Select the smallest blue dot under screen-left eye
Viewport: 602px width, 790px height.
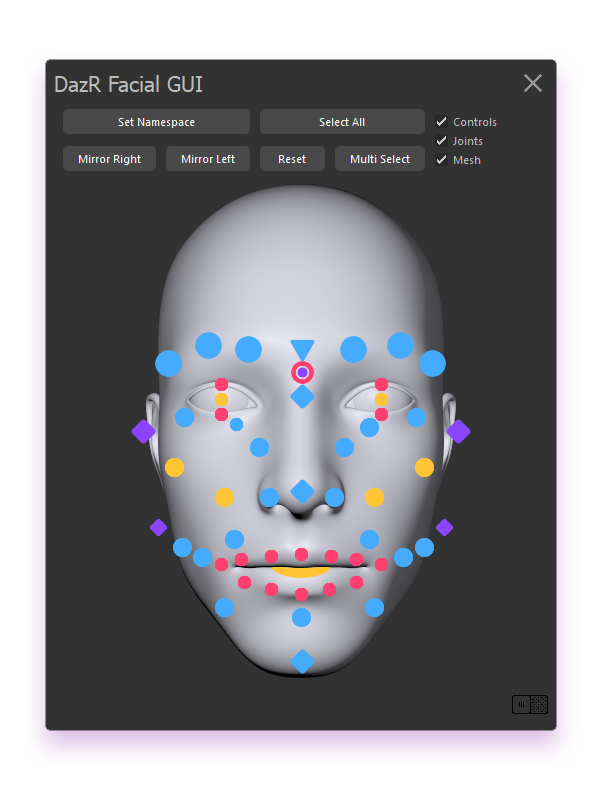[236, 424]
